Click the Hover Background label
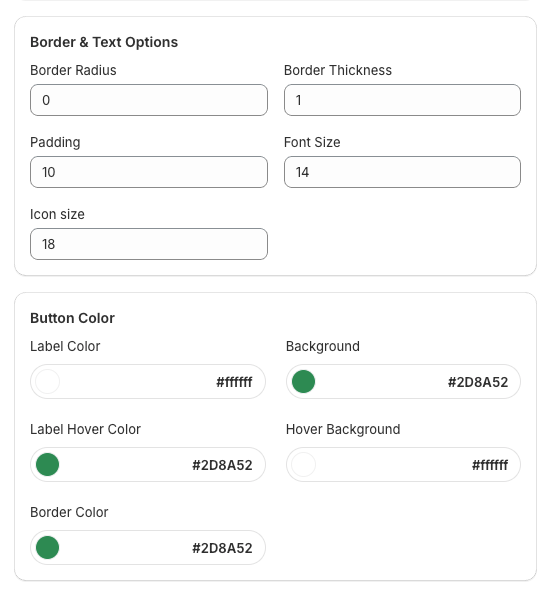The width and height of the screenshot is (549, 594). (x=343, y=430)
